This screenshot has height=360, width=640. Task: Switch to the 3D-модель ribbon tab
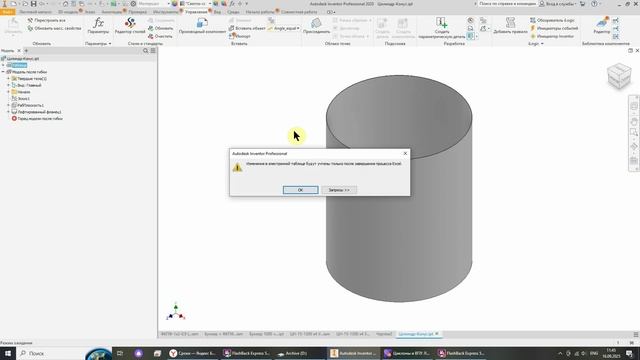68,12
